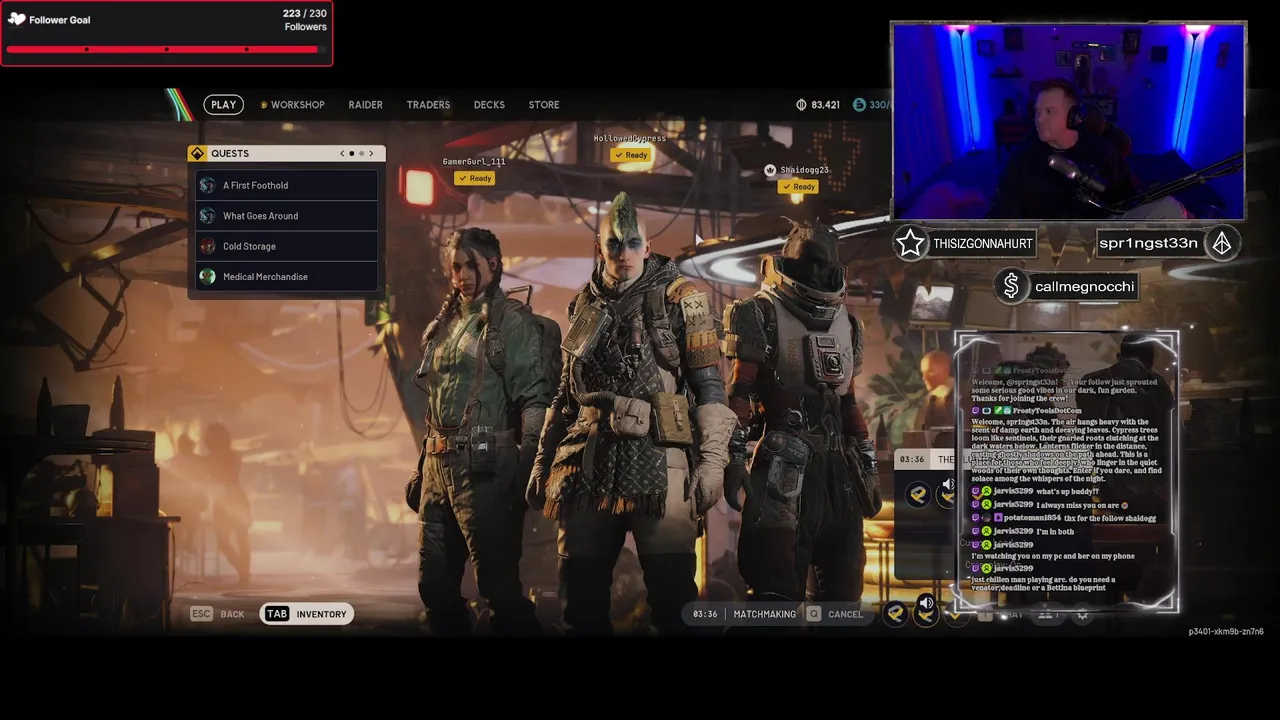Switch to the RAIDER tab

click(365, 104)
